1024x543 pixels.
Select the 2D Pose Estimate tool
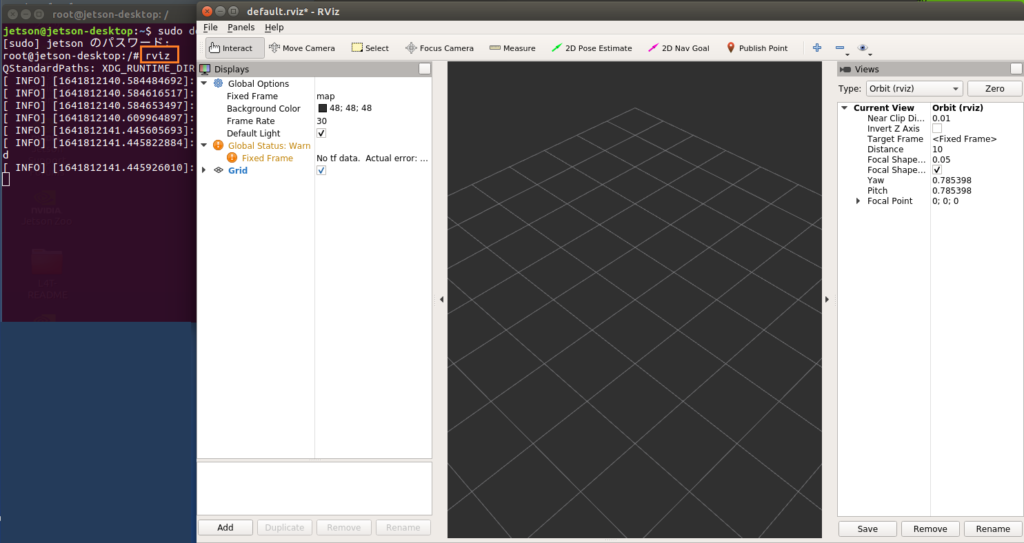point(591,48)
